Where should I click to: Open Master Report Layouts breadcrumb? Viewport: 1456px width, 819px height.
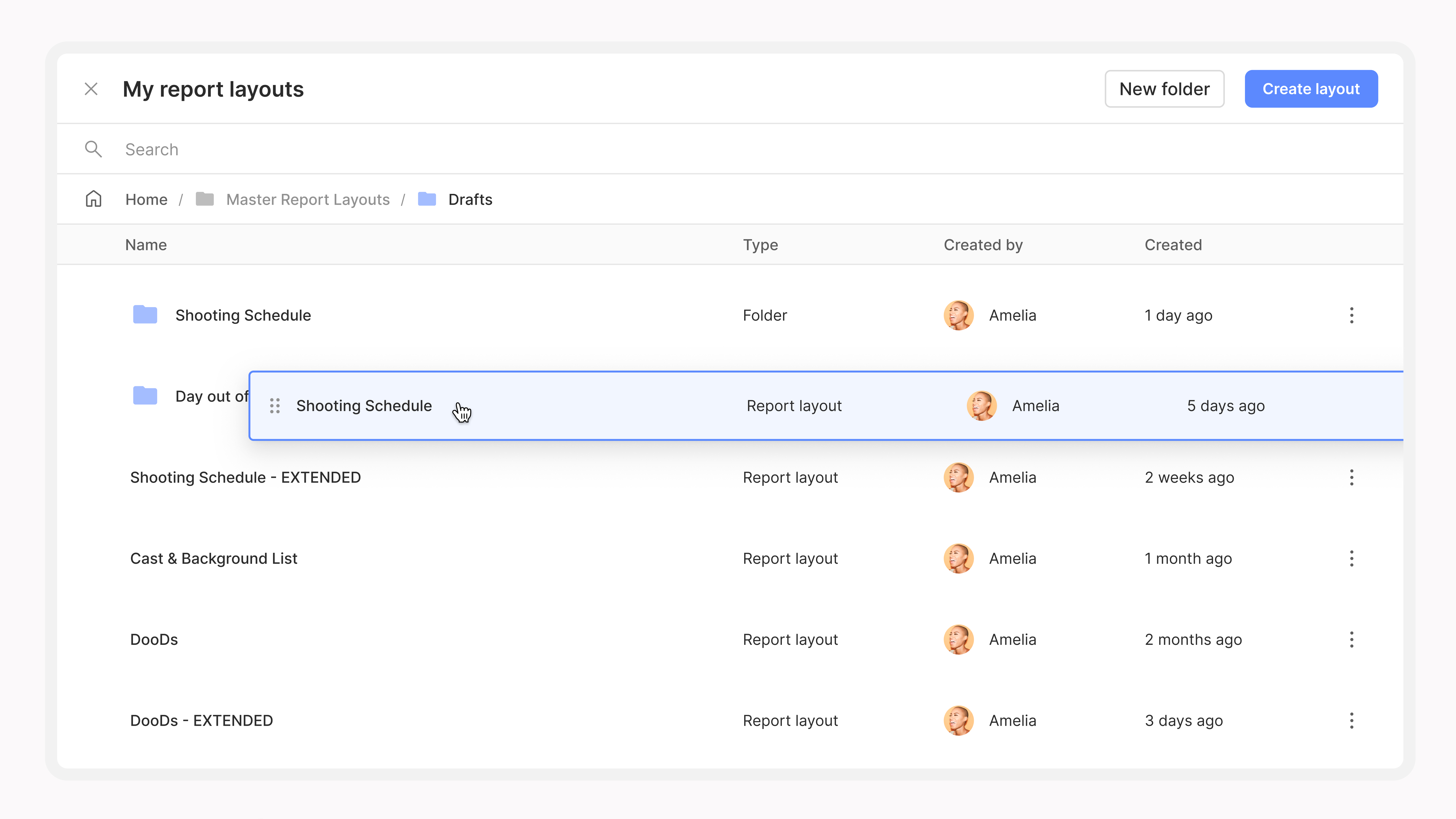(x=308, y=199)
